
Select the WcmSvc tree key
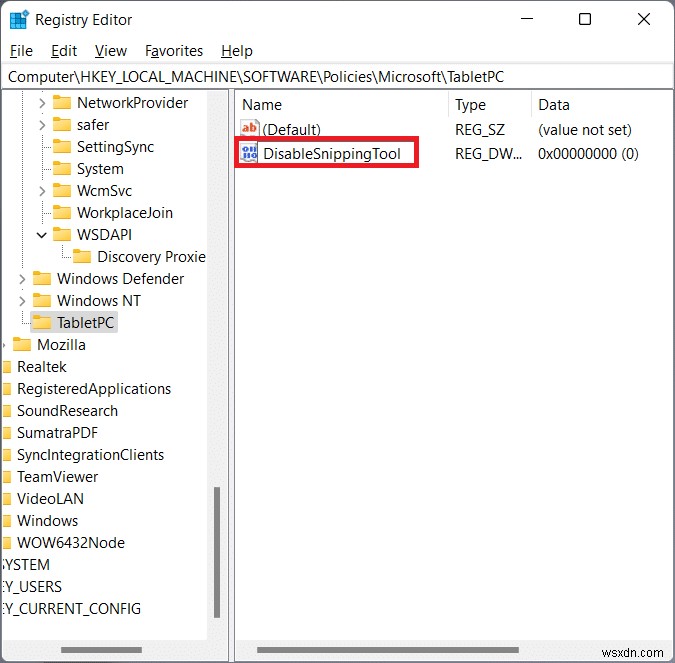coord(104,191)
